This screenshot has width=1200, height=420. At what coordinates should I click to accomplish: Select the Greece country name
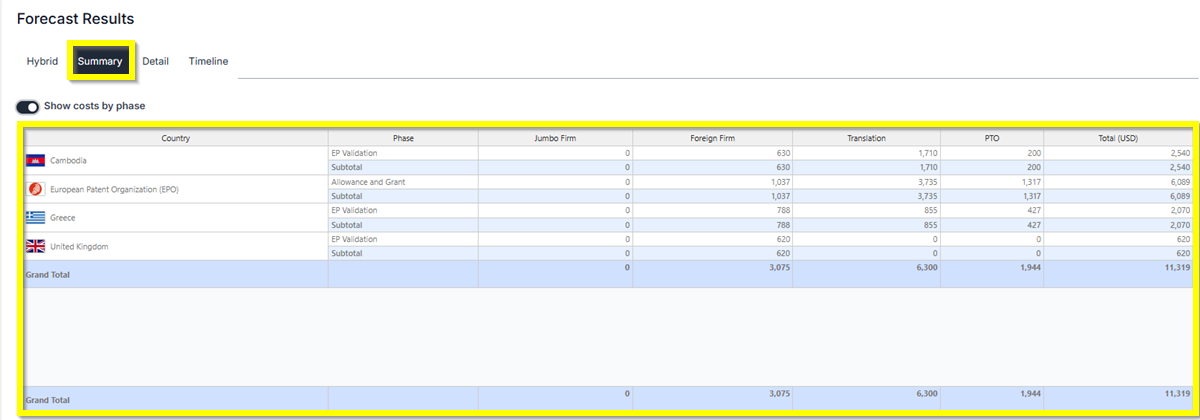click(63, 217)
